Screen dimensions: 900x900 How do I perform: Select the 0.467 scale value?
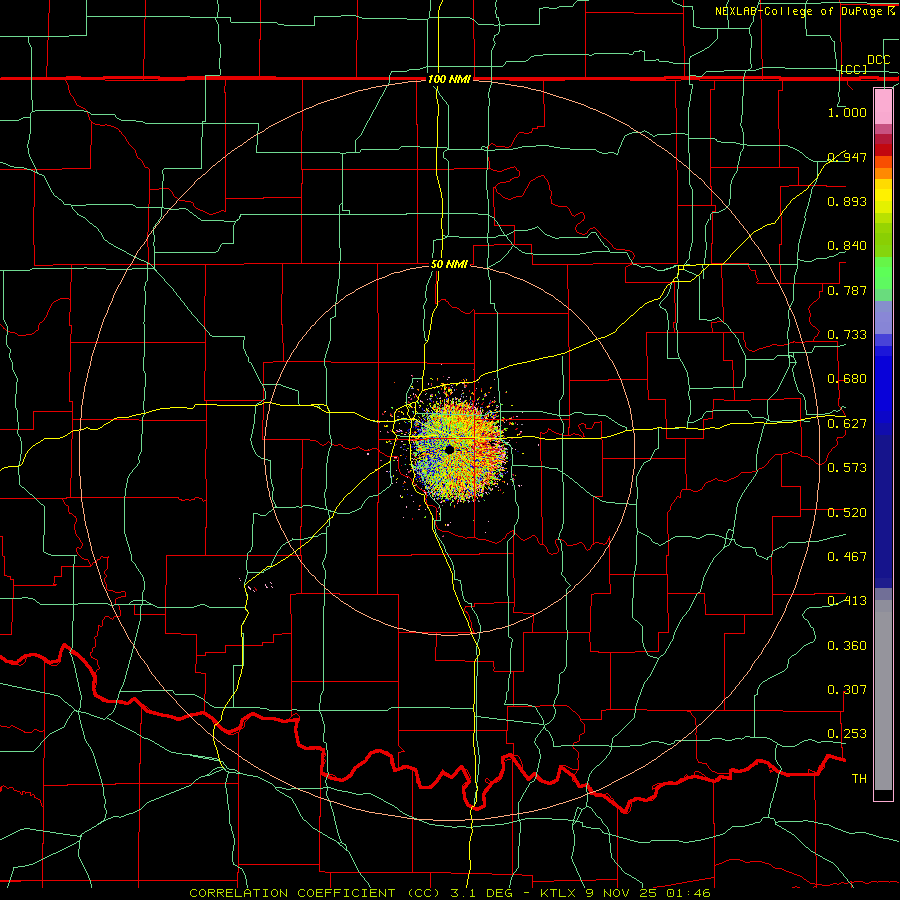tap(847, 557)
